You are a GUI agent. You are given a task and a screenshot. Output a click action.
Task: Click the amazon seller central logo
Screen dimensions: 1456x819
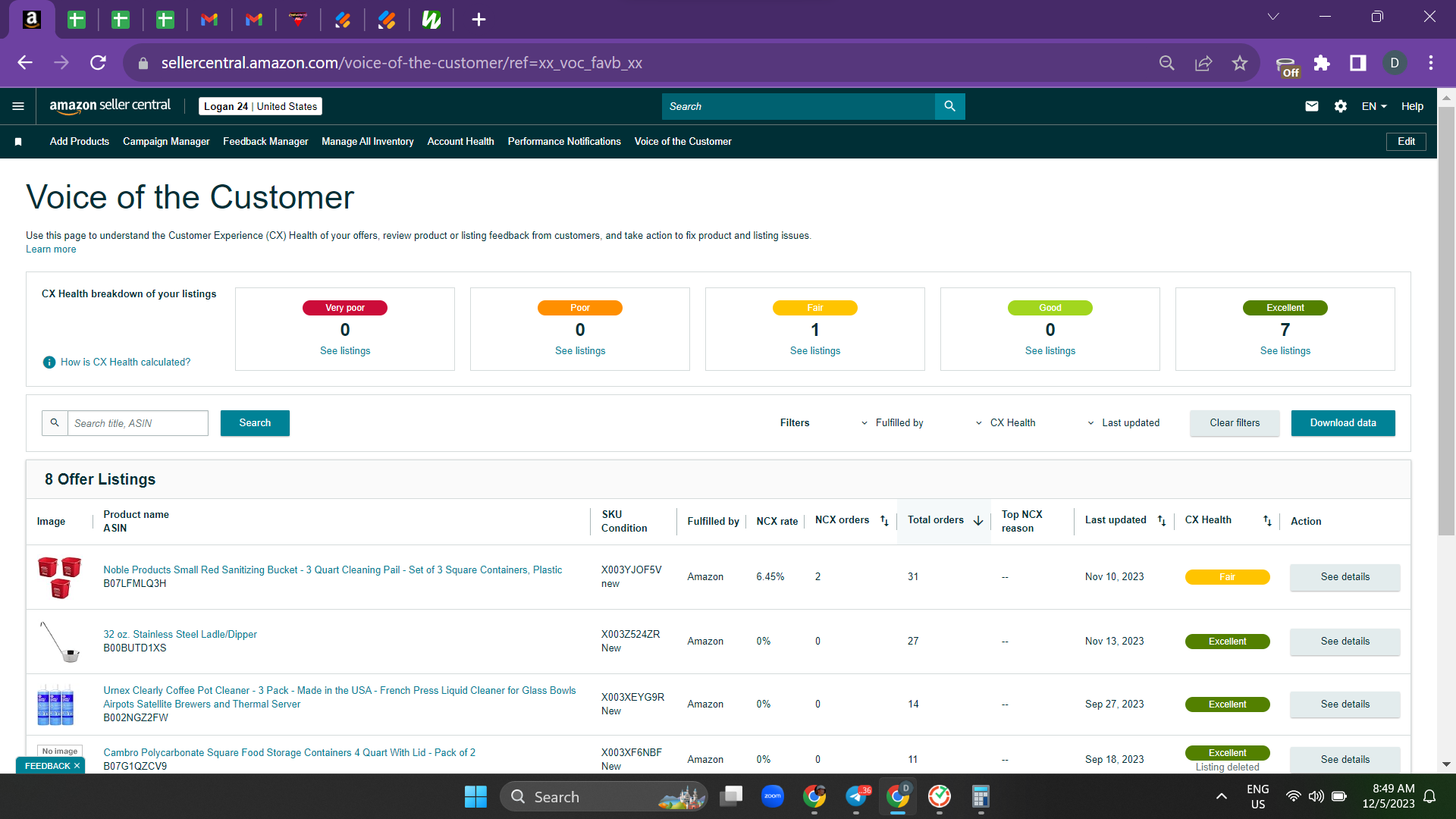pyautogui.click(x=110, y=106)
